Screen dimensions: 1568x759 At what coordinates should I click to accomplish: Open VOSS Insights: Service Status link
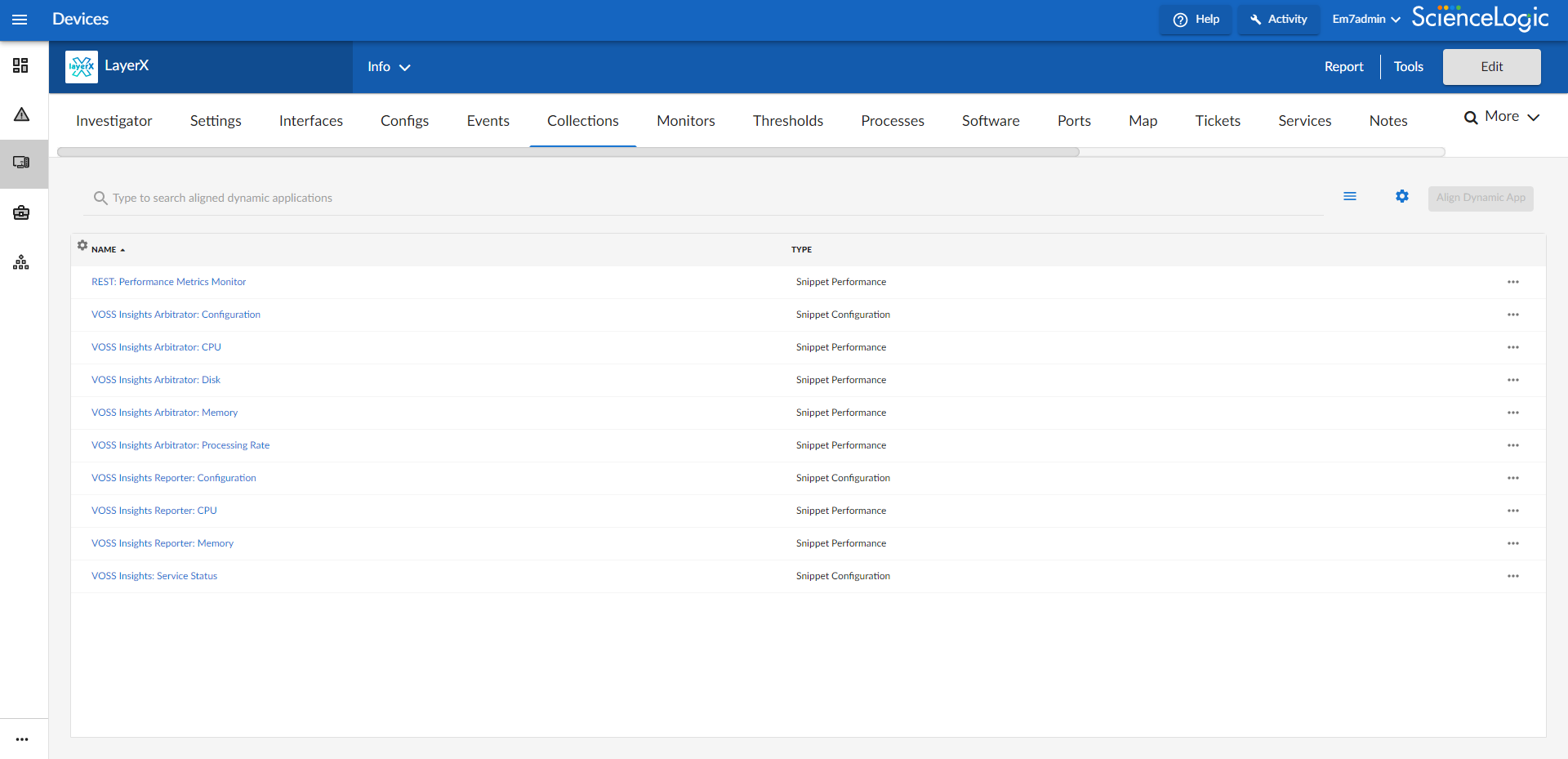[154, 576]
